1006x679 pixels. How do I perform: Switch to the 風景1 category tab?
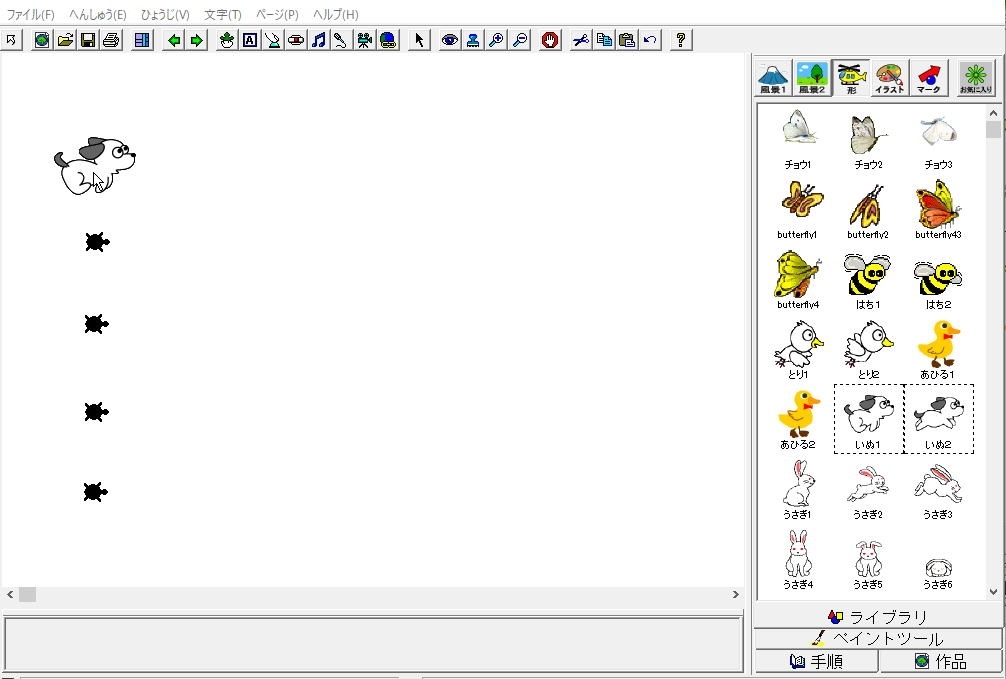pos(773,78)
